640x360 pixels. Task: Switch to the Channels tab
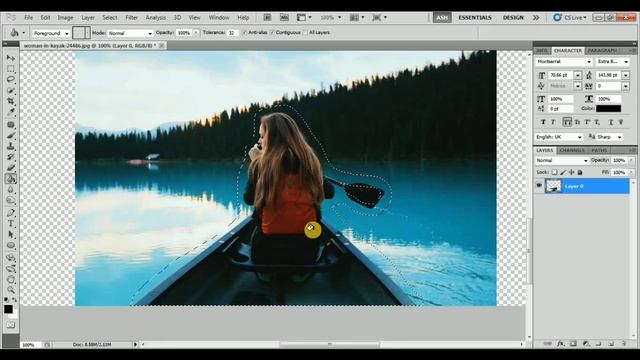[x=572, y=150]
